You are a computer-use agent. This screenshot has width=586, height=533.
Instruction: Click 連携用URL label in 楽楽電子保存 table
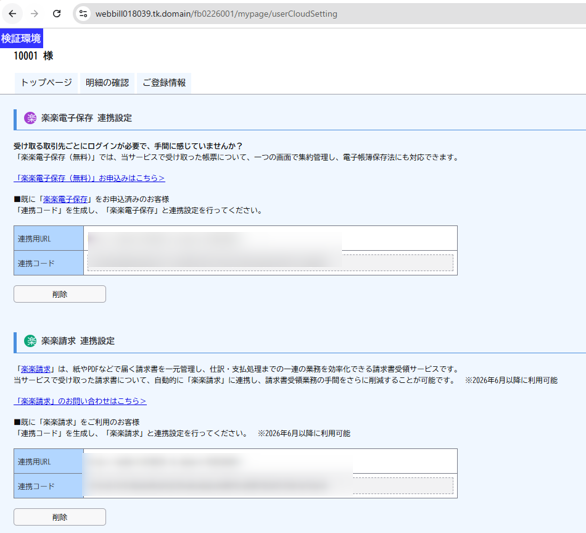tap(34, 239)
